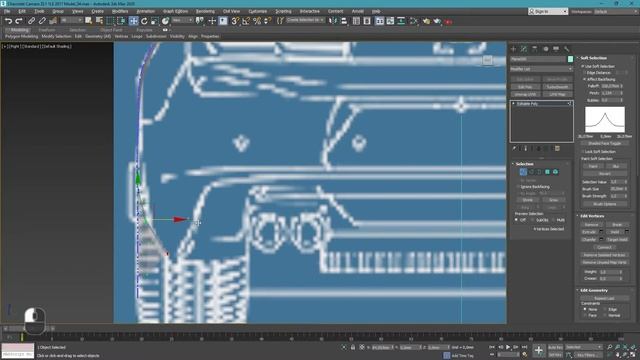This screenshot has height=360, width=640.
Task: Toggle the 3D Snaps icon
Action: 235,21
